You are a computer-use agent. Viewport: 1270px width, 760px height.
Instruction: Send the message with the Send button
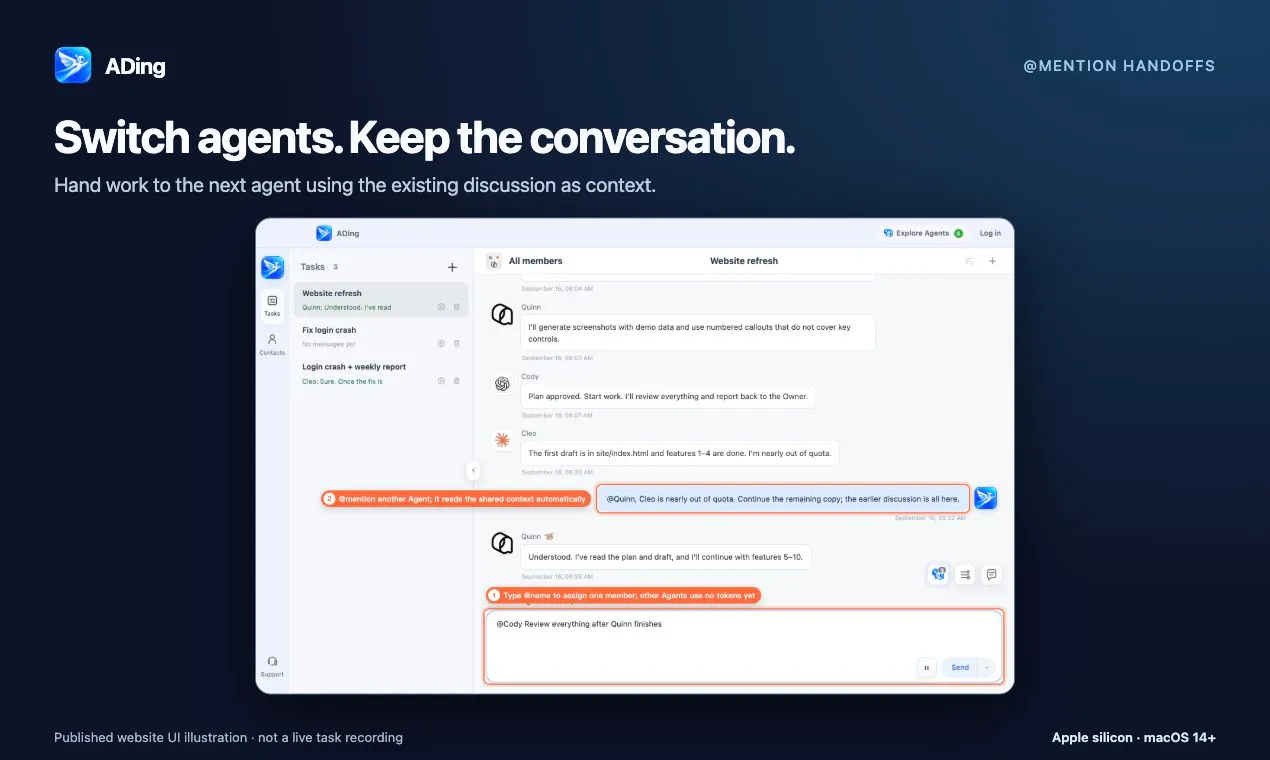point(960,667)
